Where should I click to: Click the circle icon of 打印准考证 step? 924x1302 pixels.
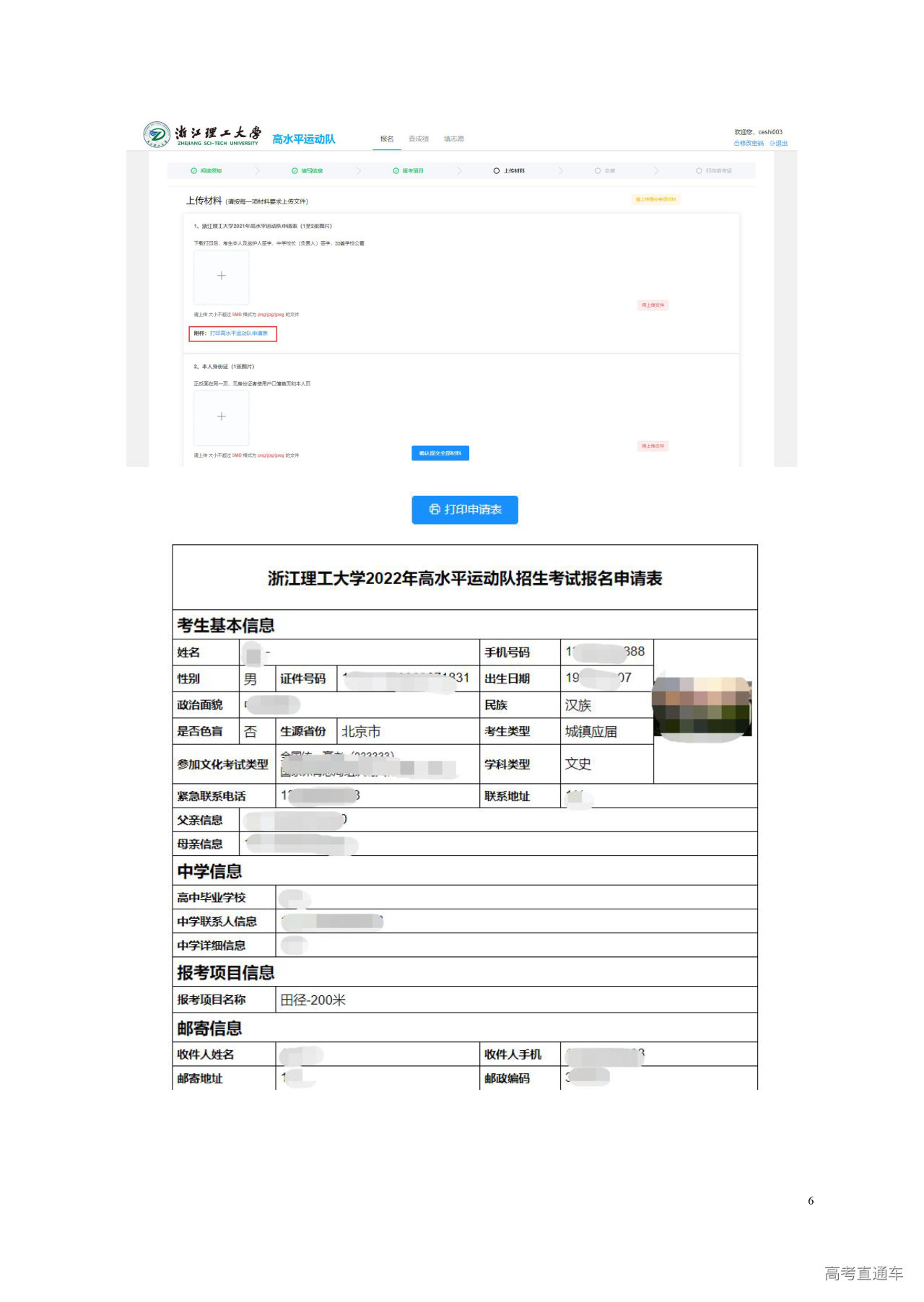(699, 171)
